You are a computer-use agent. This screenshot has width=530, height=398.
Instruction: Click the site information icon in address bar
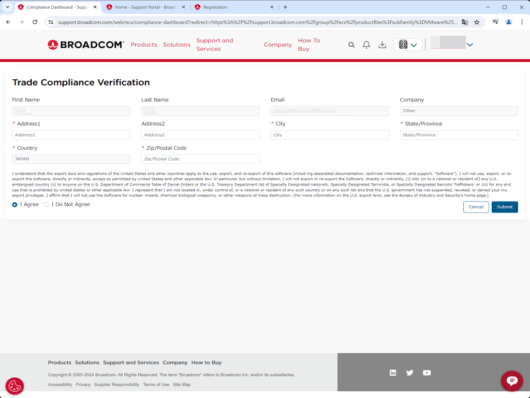tap(51, 22)
